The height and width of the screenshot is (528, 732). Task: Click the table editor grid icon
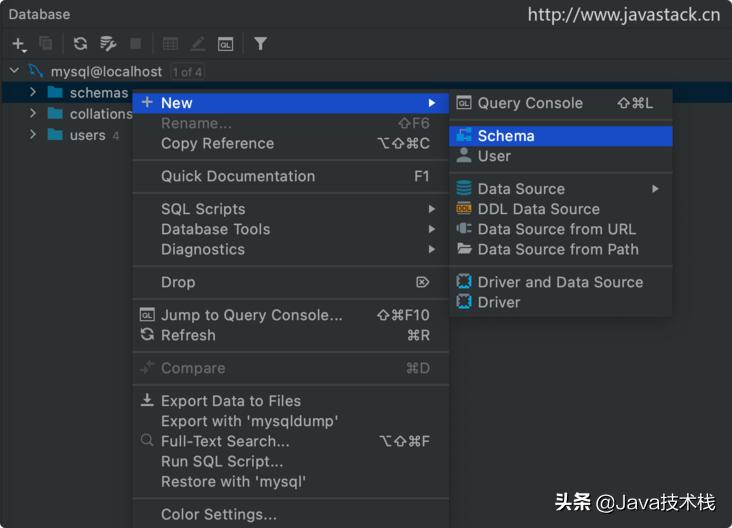click(x=170, y=44)
